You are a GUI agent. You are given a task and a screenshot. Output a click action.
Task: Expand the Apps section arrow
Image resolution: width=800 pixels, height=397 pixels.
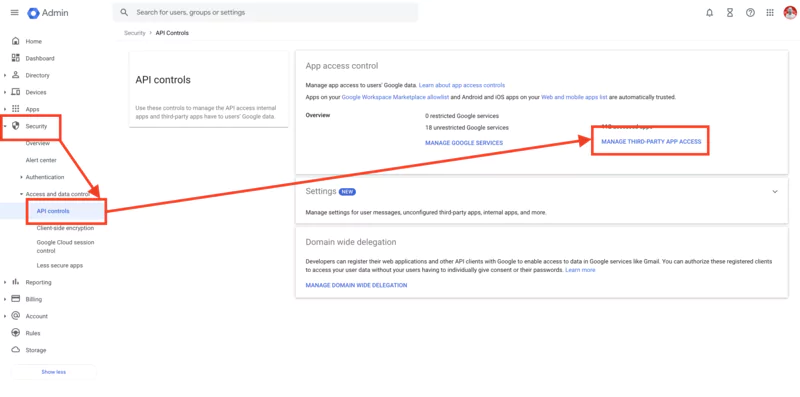click(5, 109)
